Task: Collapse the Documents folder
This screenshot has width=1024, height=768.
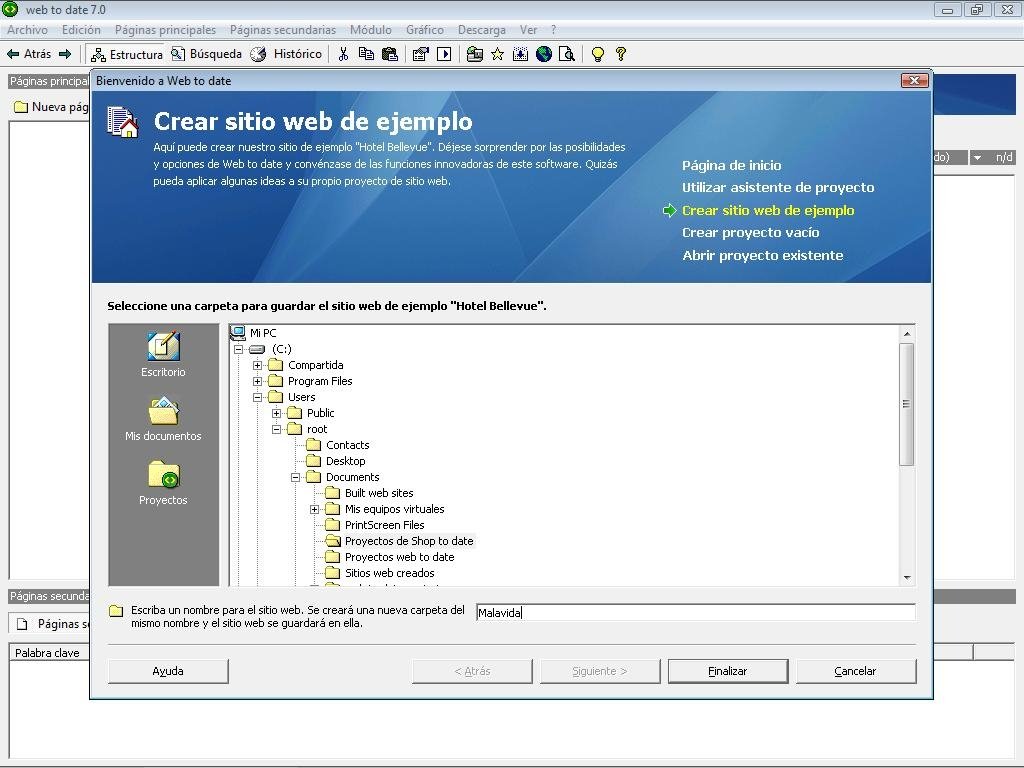Action: (x=295, y=477)
